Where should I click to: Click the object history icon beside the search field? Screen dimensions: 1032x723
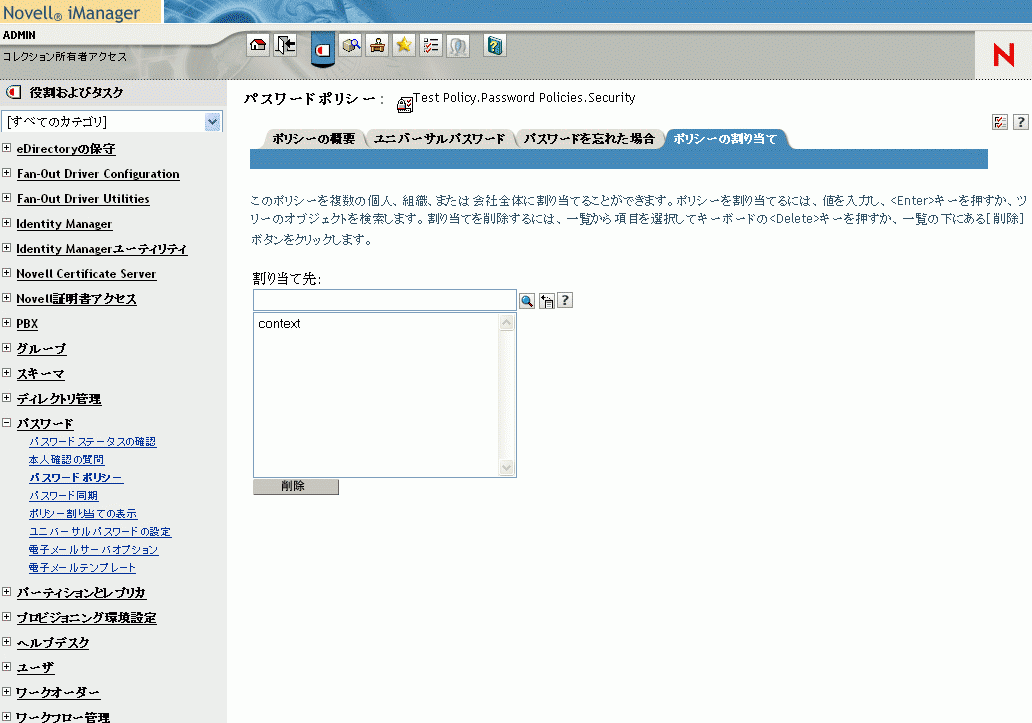545,300
